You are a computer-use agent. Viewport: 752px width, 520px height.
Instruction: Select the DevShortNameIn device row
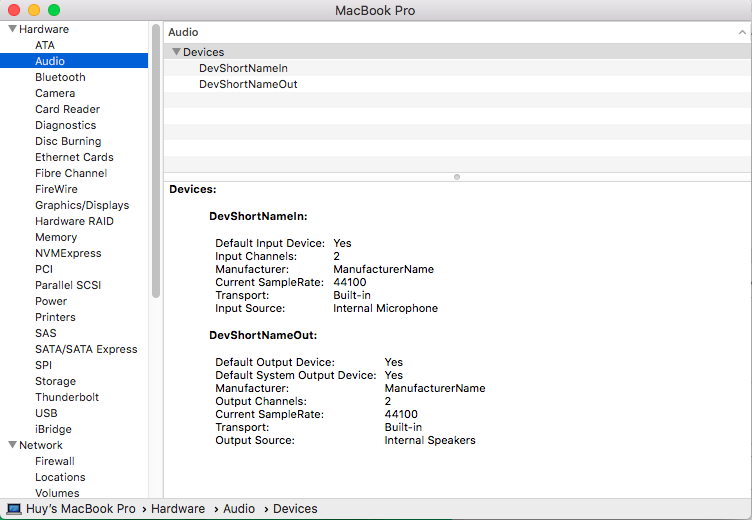click(x=243, y=68)
